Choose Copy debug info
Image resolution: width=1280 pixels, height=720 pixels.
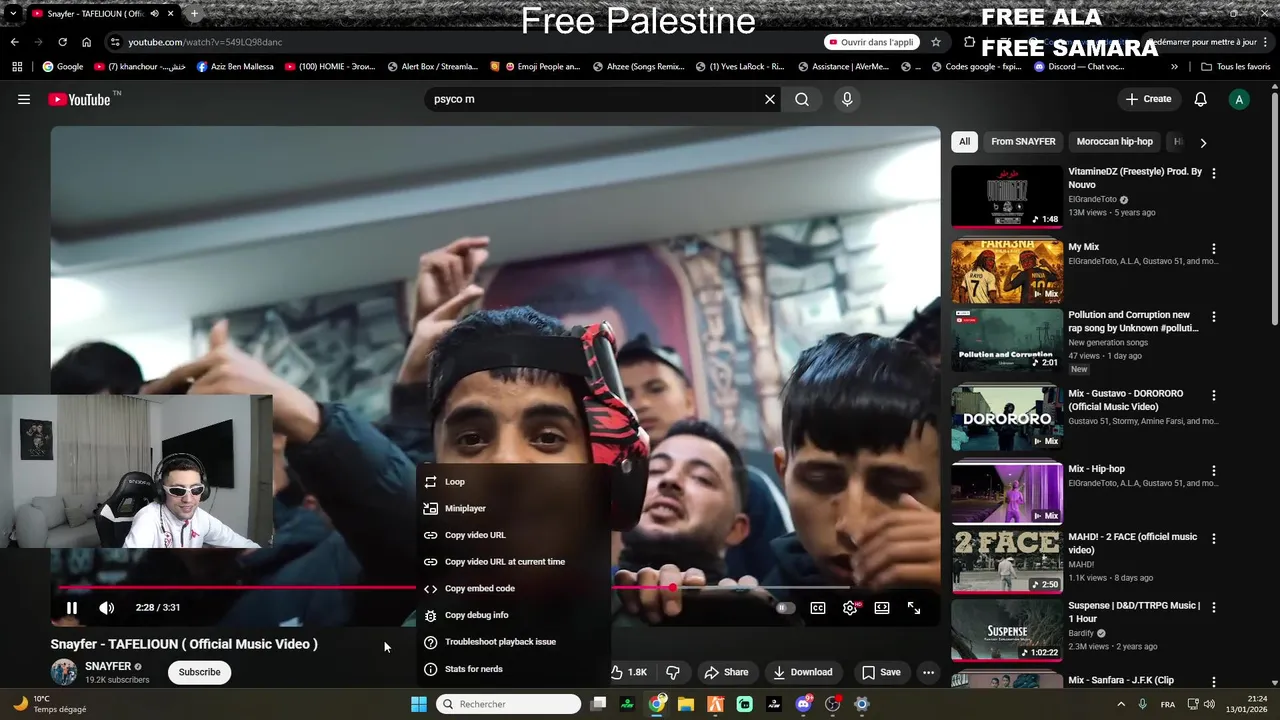coord(514,615)
